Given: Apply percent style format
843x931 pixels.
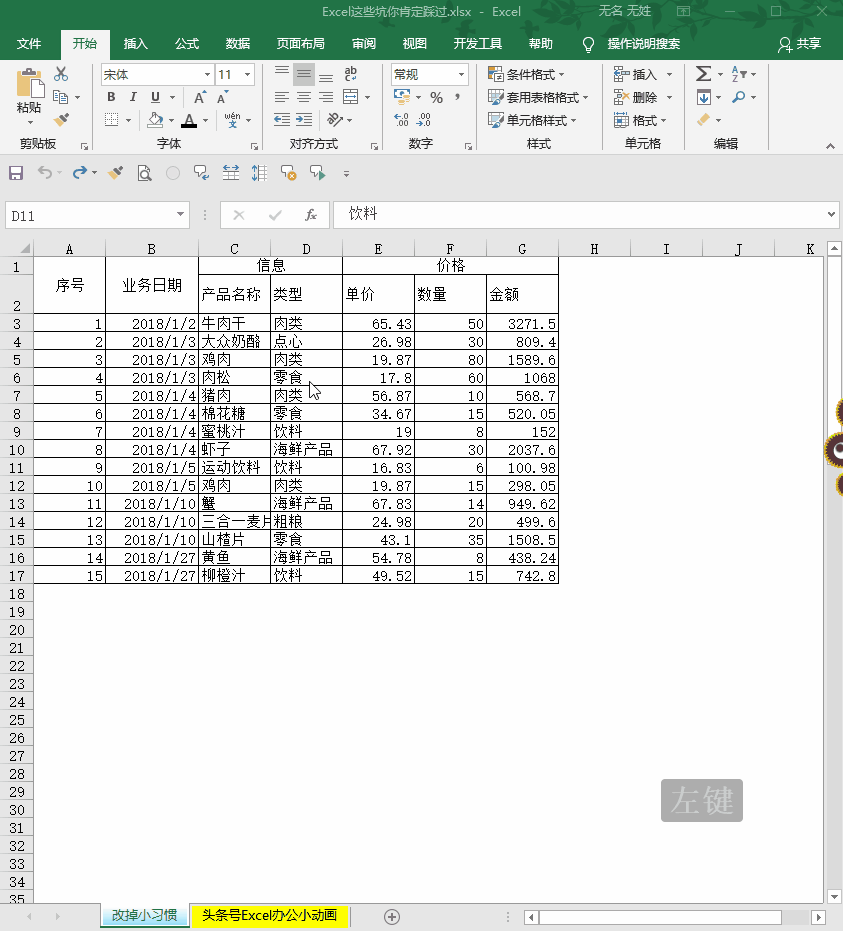Looking at the screenshot, I should pos(436,97).
